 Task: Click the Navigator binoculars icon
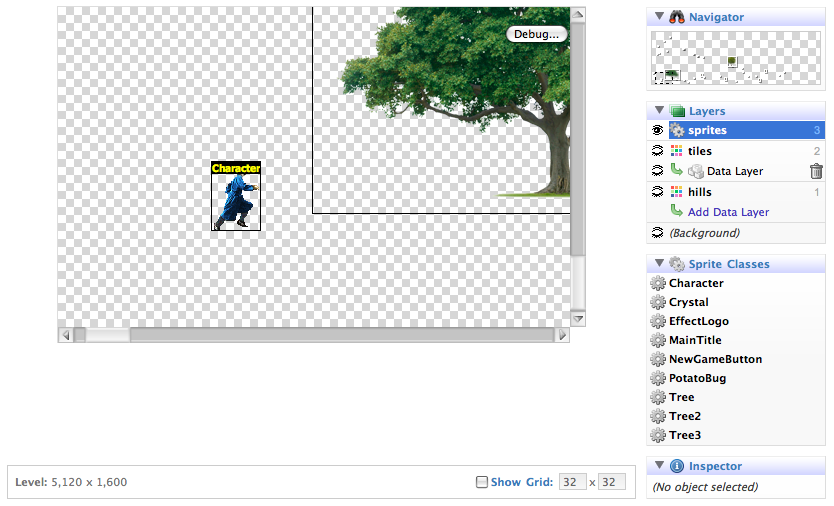[677, 17]
